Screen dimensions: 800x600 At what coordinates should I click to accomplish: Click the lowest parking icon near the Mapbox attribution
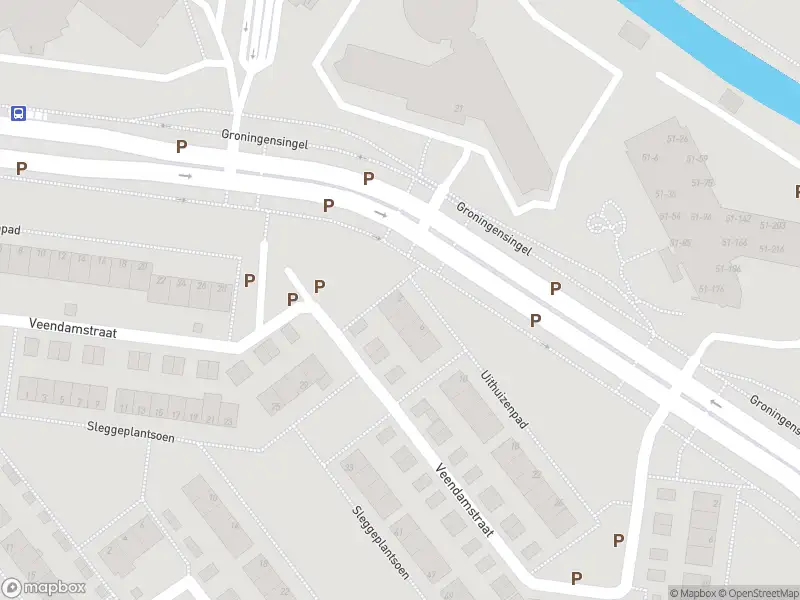click(x=576, y=578)
